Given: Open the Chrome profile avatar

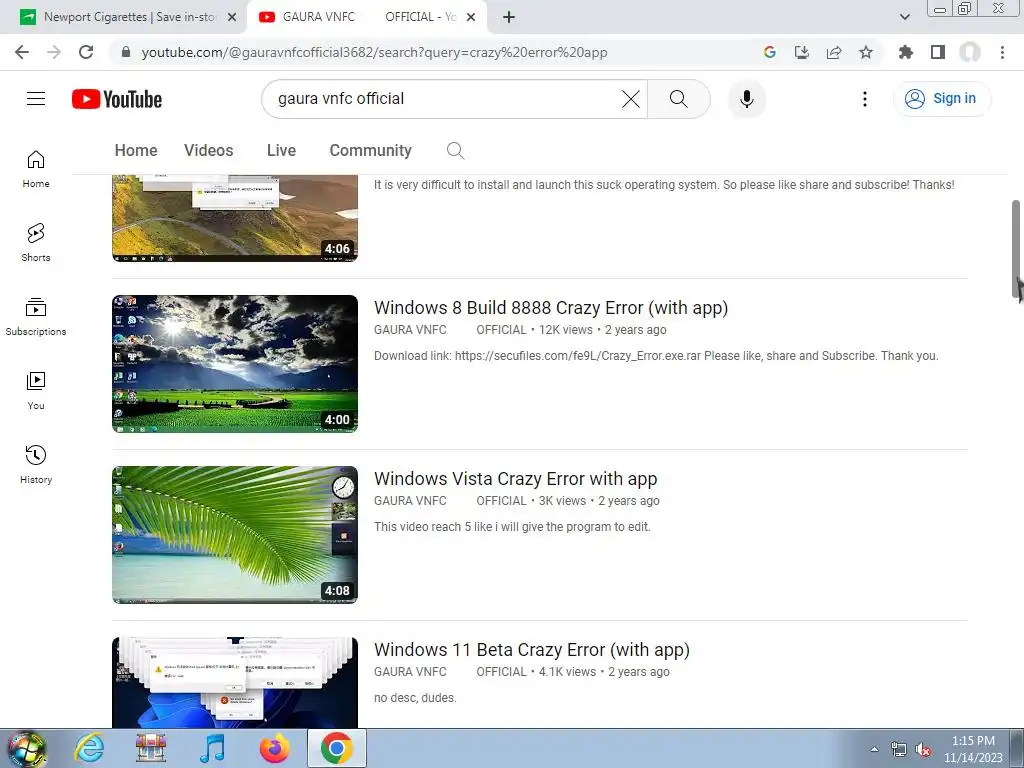Looking at the screenshot, I should (970, 52).
